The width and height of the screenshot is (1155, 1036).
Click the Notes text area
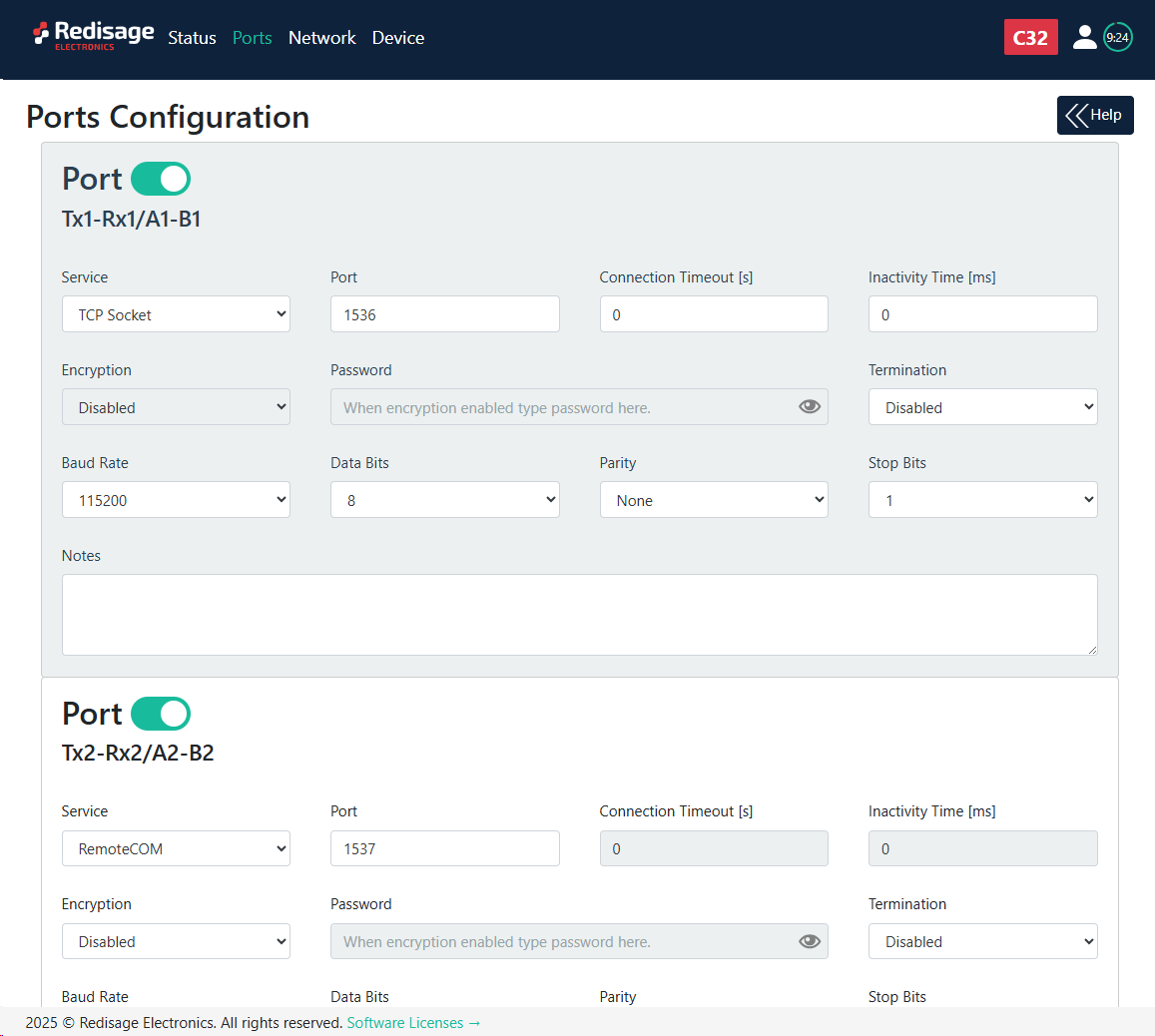pos(579,615)
